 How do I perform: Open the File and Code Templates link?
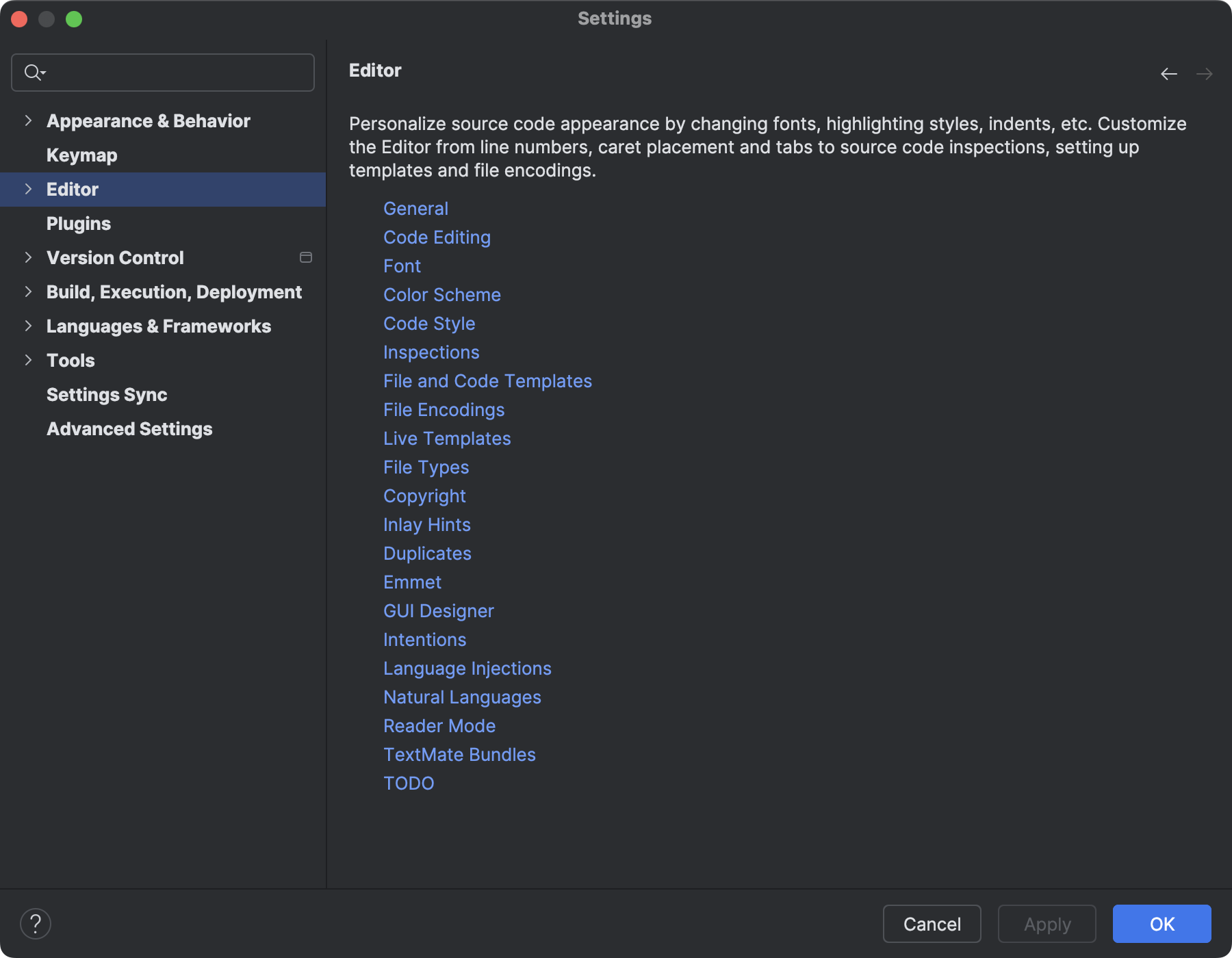[x=487, y=380]
